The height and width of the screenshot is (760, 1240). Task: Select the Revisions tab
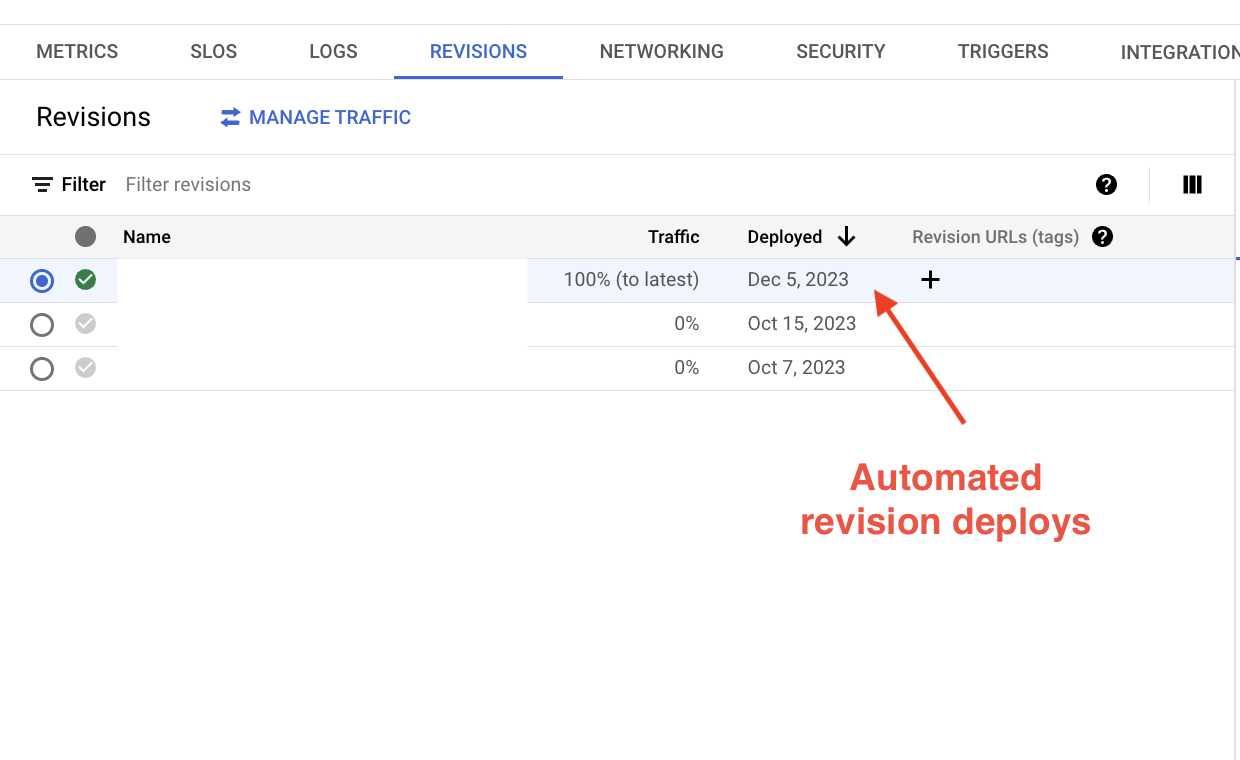(478, 52)
